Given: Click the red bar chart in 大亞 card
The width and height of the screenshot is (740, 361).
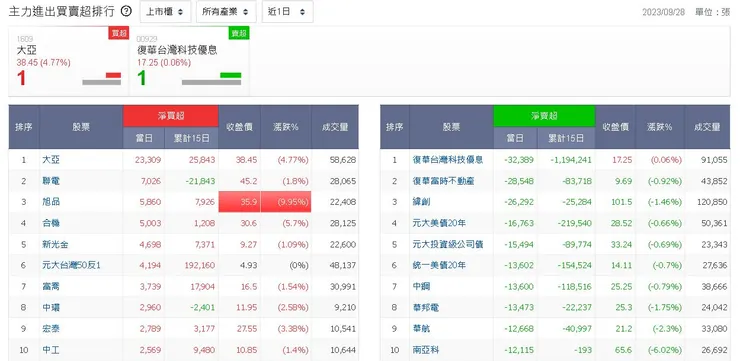Looking at the screenshot, I should (x=113, y=75).
